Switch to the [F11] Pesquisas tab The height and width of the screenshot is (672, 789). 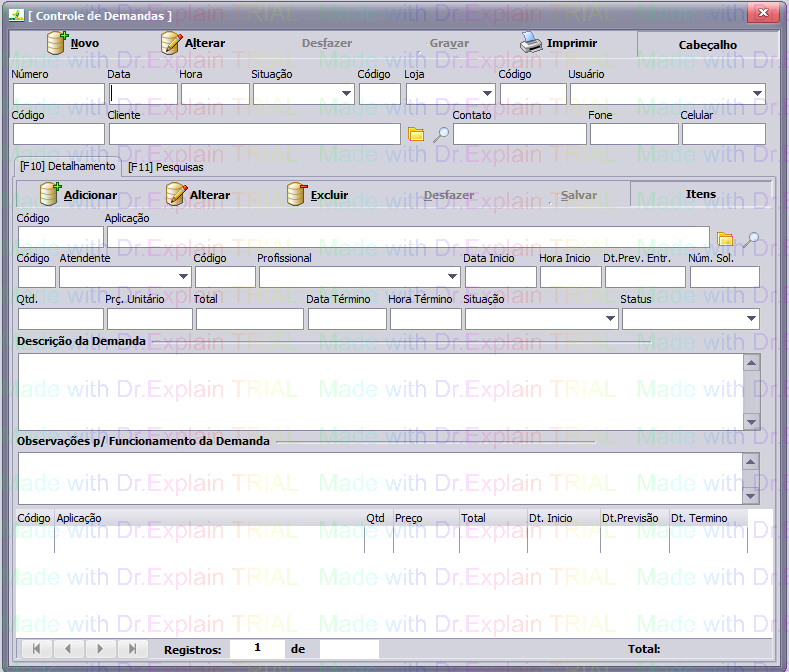tap(165, 167)
